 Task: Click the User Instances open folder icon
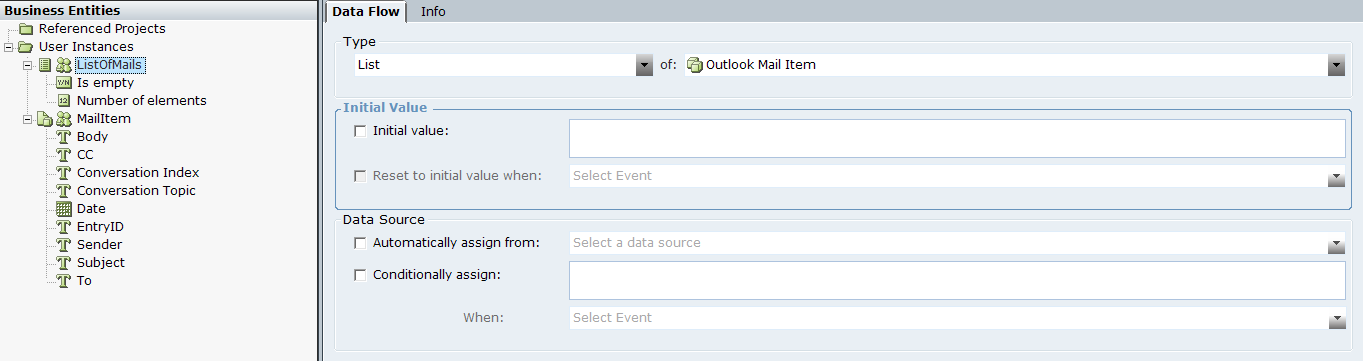(x=27, y=47)
